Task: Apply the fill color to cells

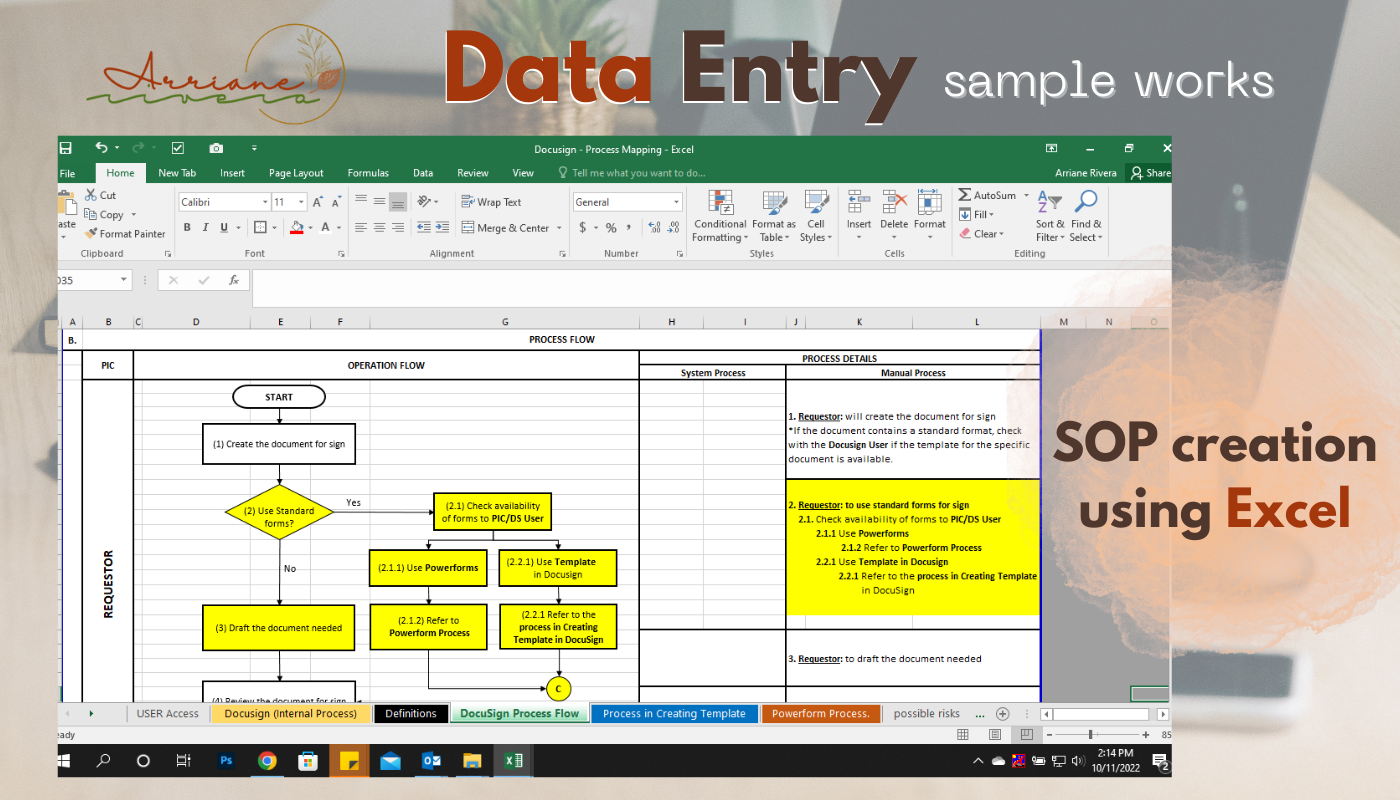Action: pos(296,228)
